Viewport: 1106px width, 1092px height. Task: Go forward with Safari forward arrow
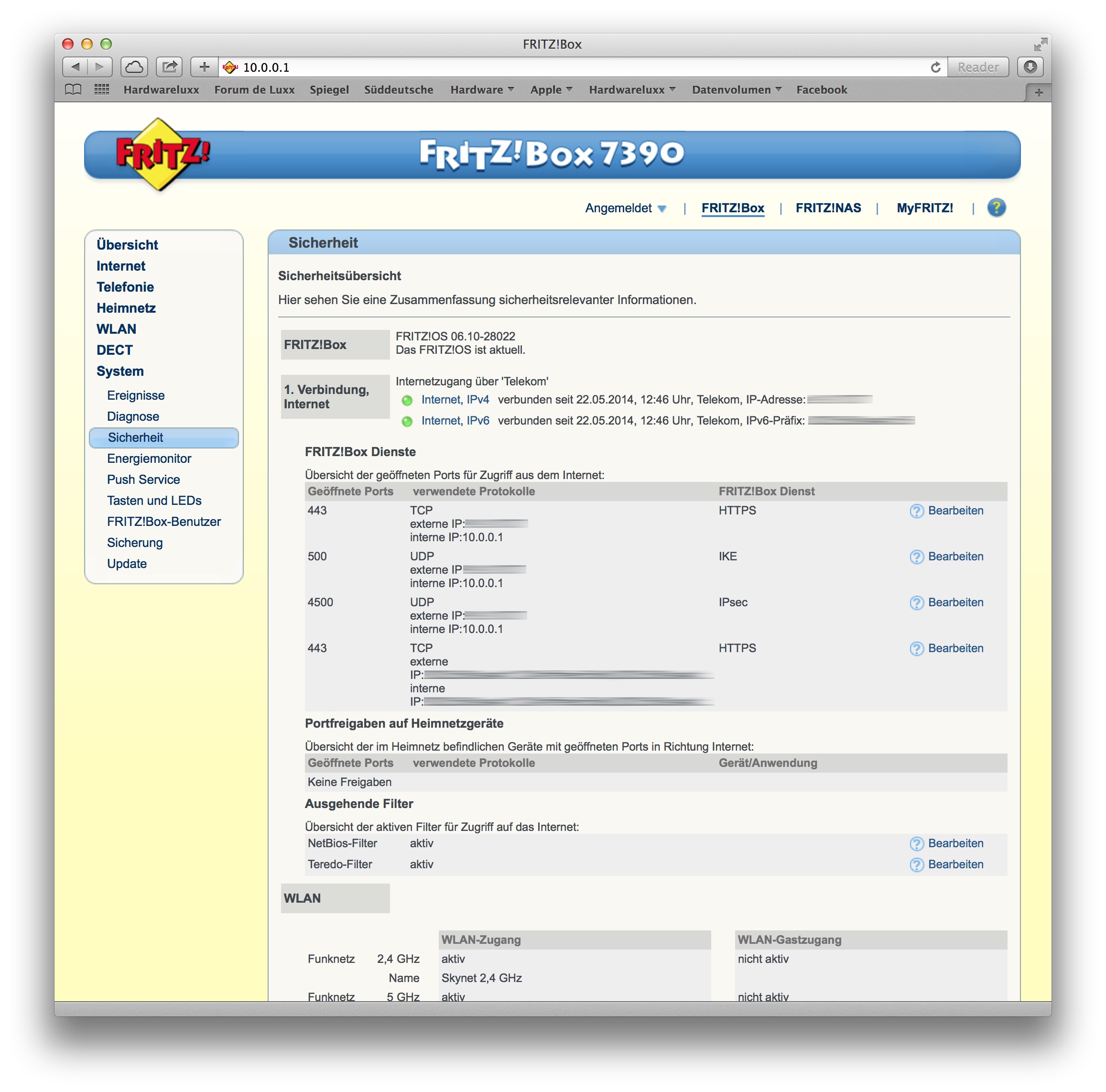click(x=99, y=67)
